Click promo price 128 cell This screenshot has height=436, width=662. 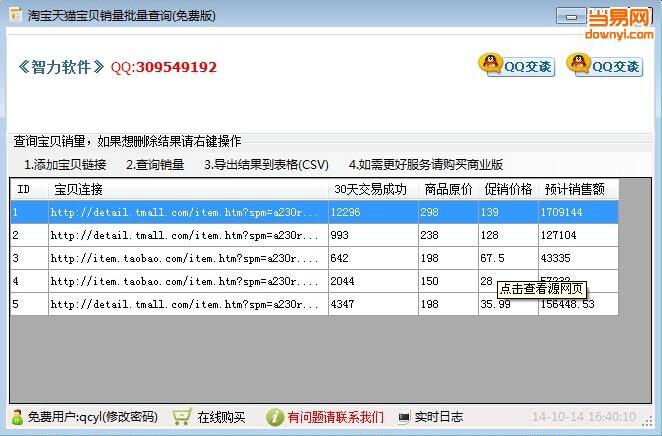(x=508, y=235)
